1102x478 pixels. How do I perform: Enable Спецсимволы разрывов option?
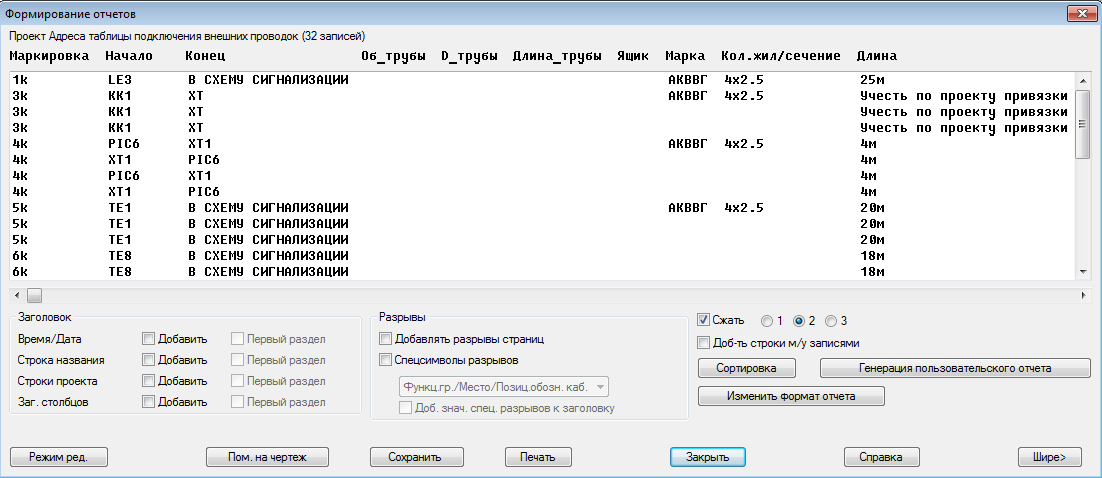coord(386,360)
